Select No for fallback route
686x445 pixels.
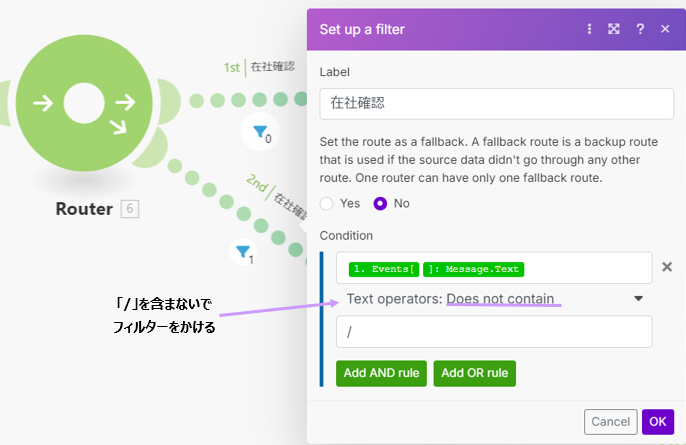click(x=380, y=203)
